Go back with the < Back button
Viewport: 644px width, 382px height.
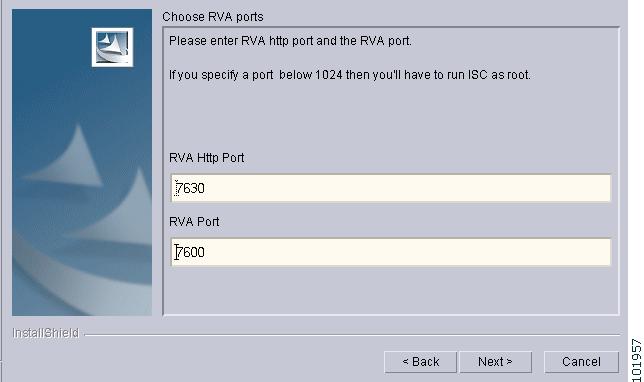(x=421, y=362)
